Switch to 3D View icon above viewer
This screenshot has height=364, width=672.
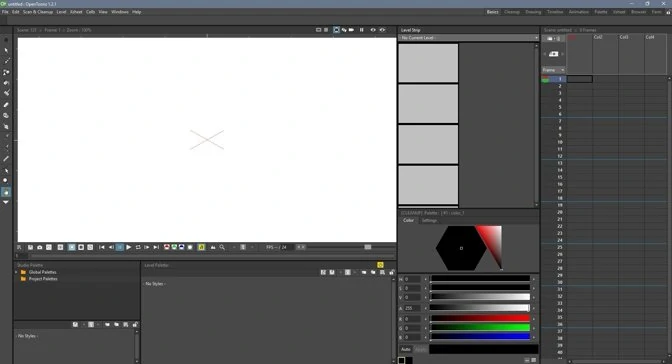[344, 30]
